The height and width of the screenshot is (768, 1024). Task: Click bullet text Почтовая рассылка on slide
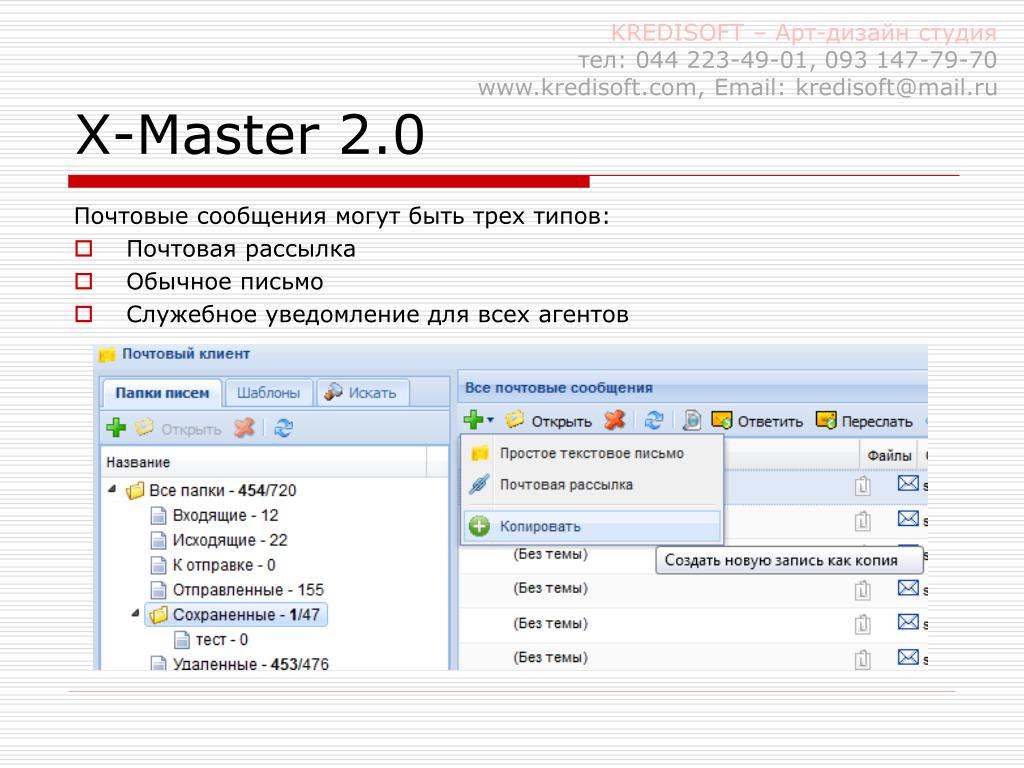[x=241, y=249]
